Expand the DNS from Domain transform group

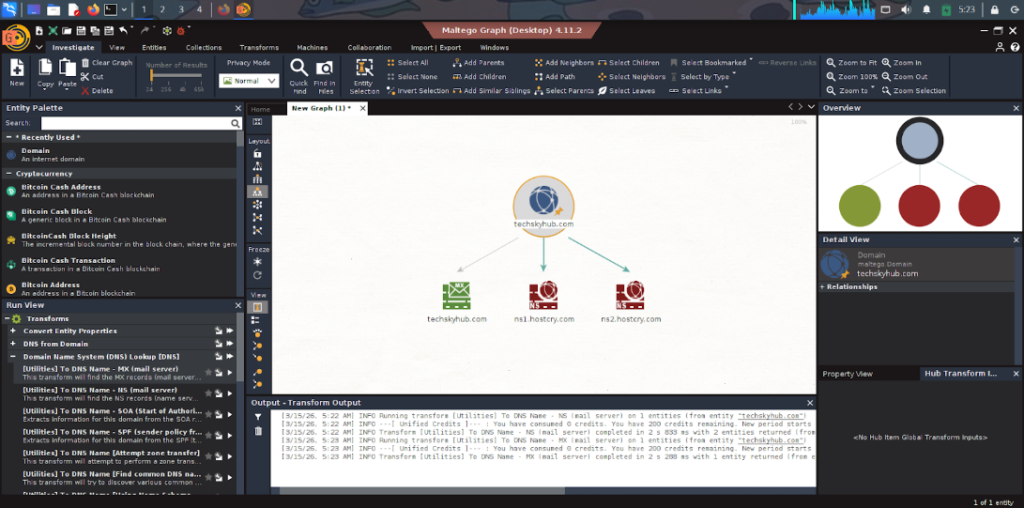click(12, 343)
